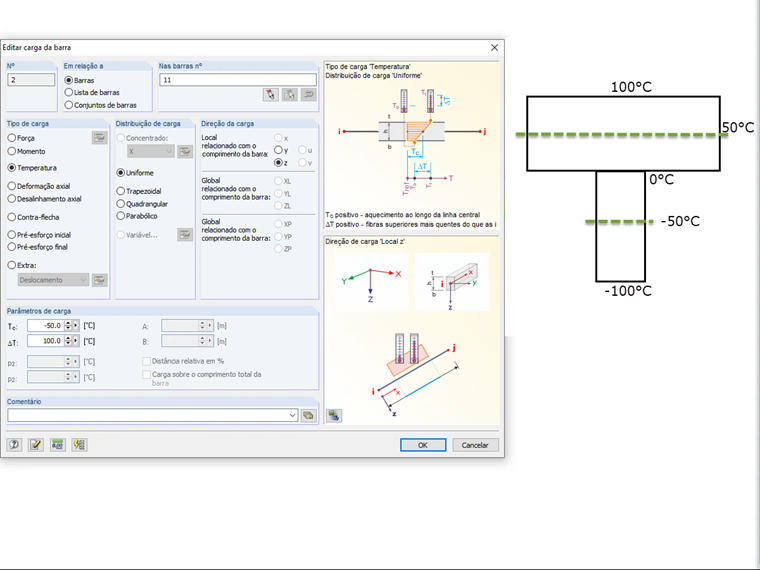The width and height of the screenshot is (760, 570).
Task: Expand the Comentário dropdown arrow
Action: [x=292, y=415]
